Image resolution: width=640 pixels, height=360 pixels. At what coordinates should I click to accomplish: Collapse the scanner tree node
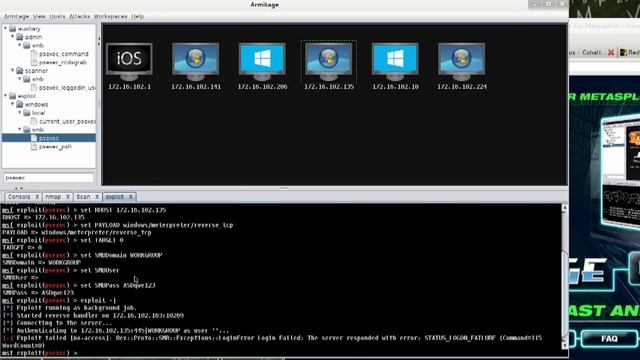pos(12,70)
